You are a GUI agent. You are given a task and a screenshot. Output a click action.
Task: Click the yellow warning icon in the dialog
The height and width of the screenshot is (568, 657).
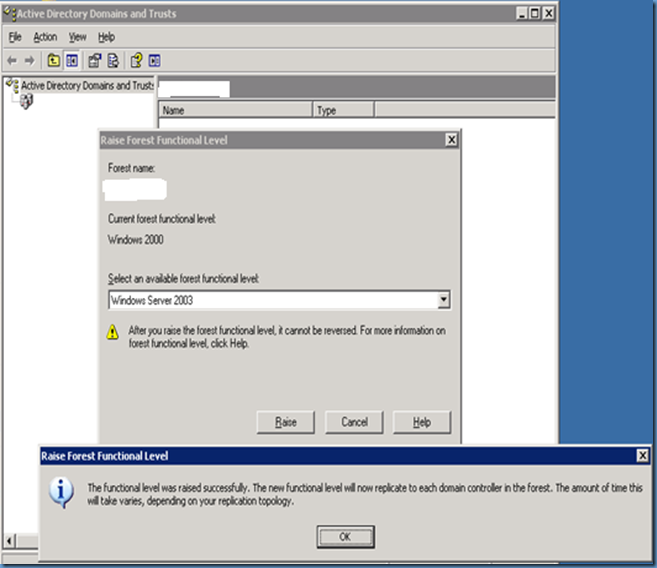click(112, 332)
